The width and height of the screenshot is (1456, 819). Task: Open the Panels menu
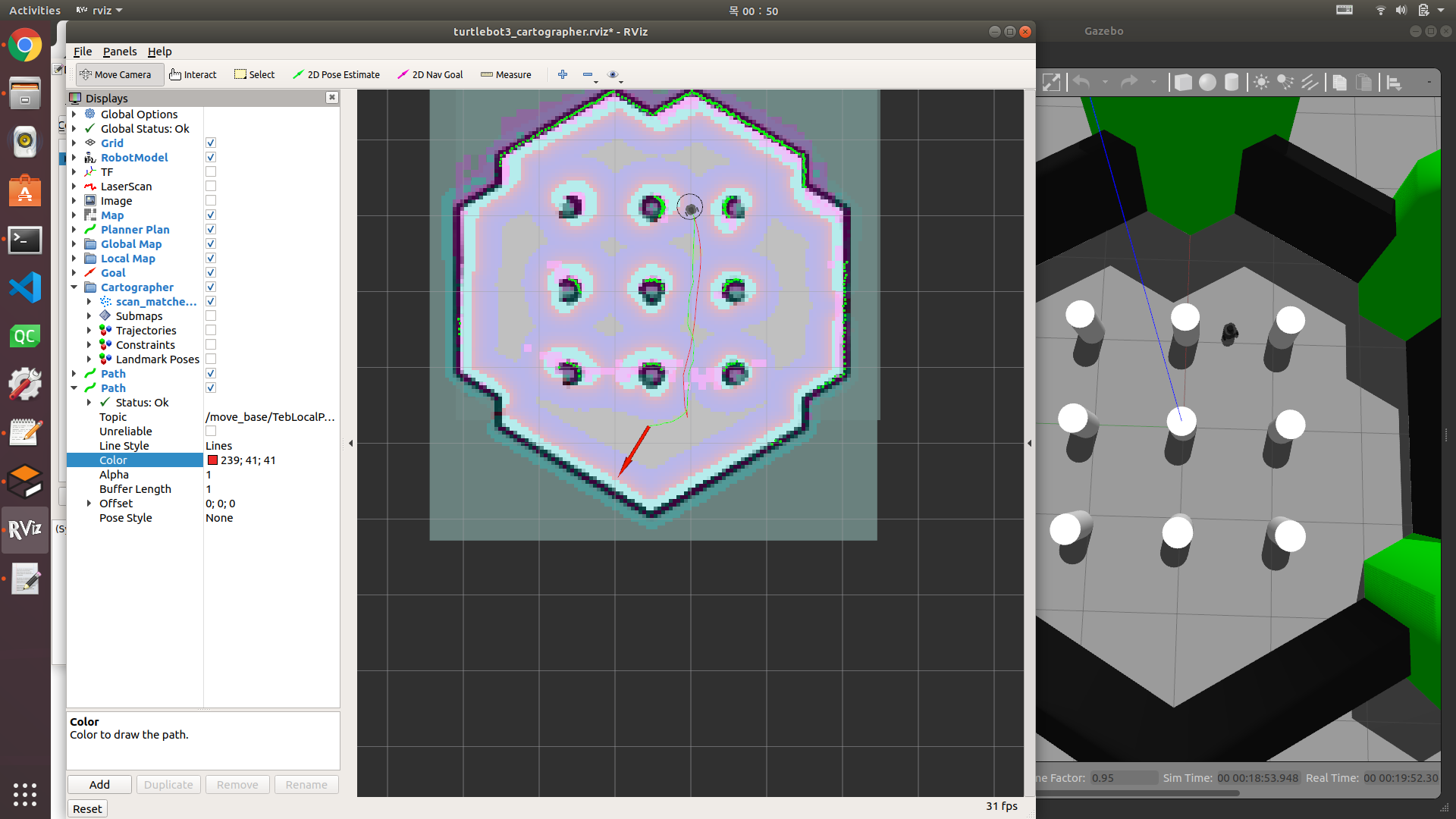click(x=120, y=51)
